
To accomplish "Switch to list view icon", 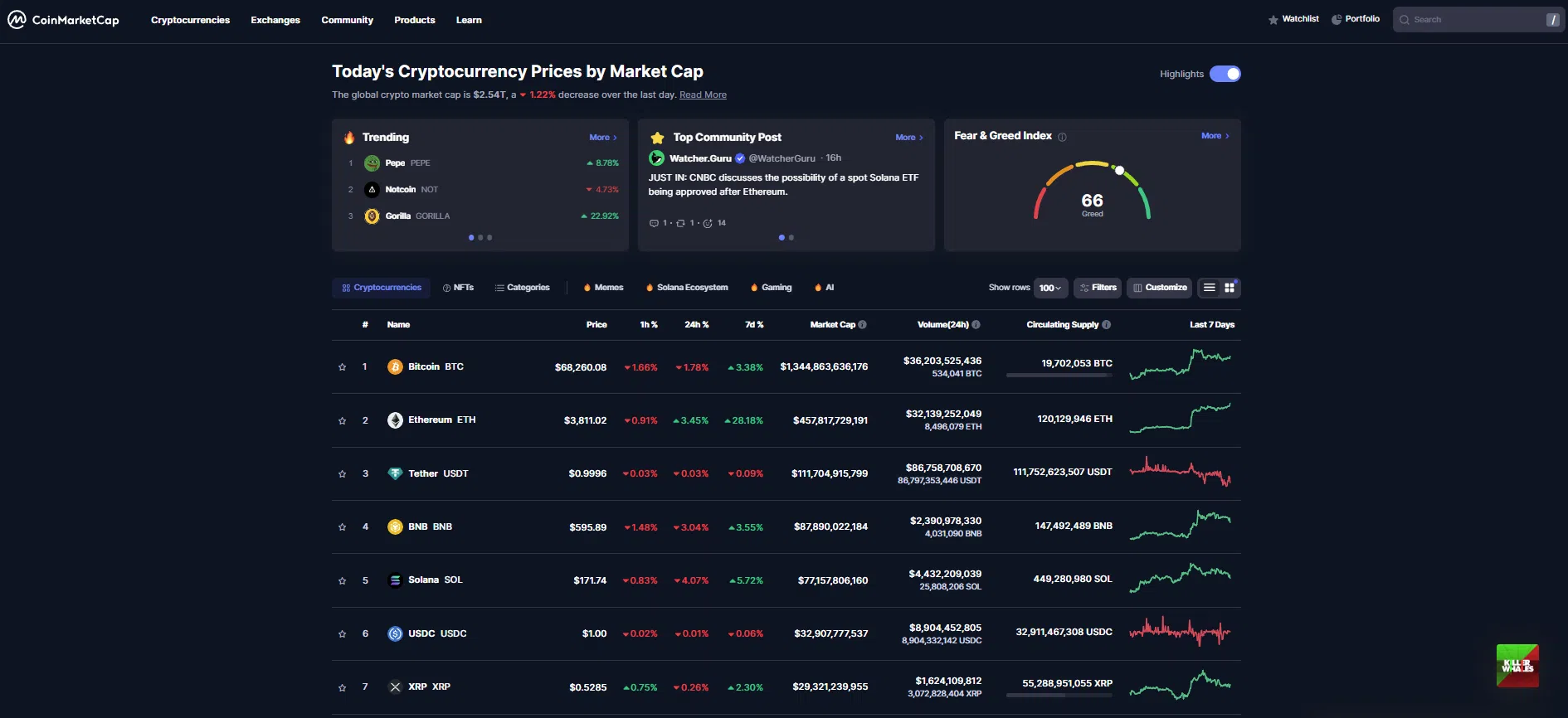I will (x=1210, y=288).
